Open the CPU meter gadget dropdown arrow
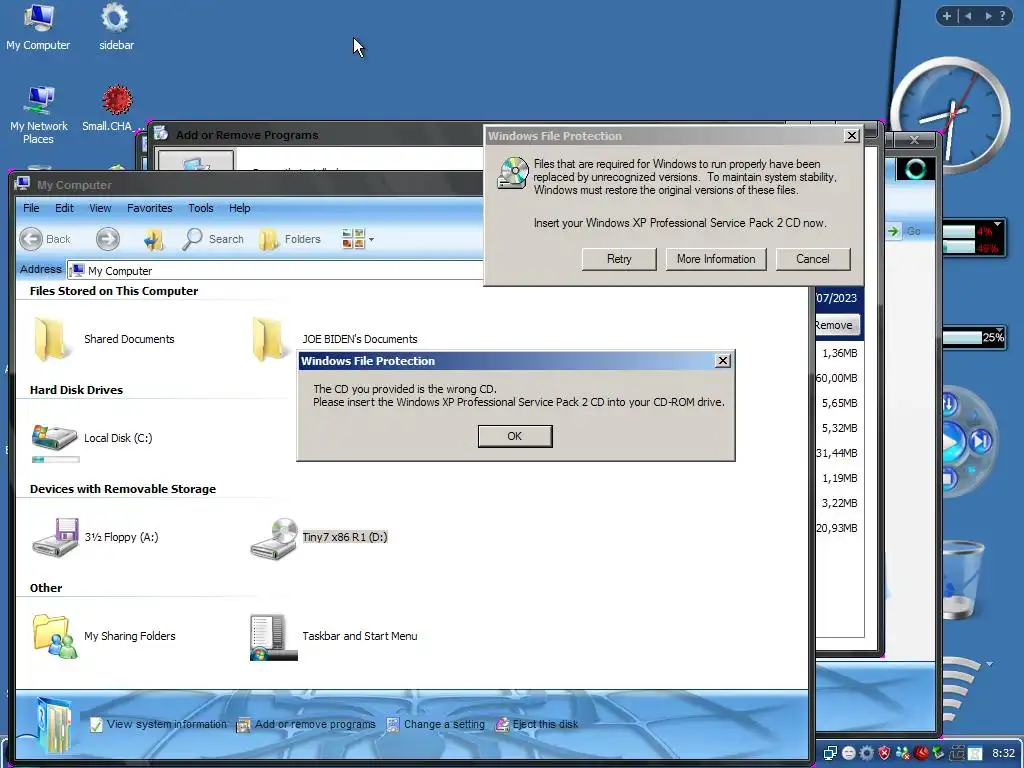Viewport: 1024px width, 768px height. (x=998, y=223)
